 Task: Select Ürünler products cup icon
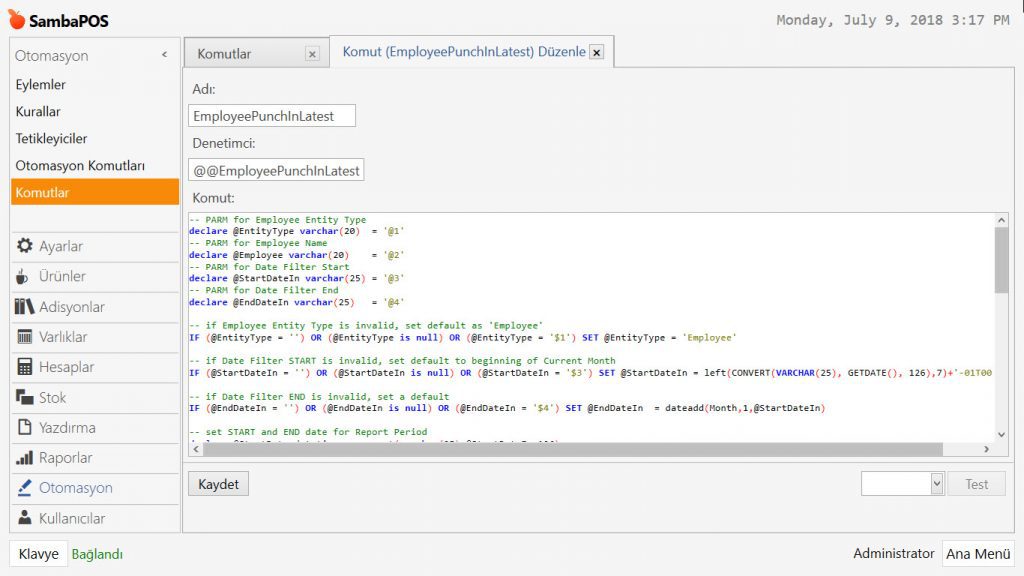point(24,276)
